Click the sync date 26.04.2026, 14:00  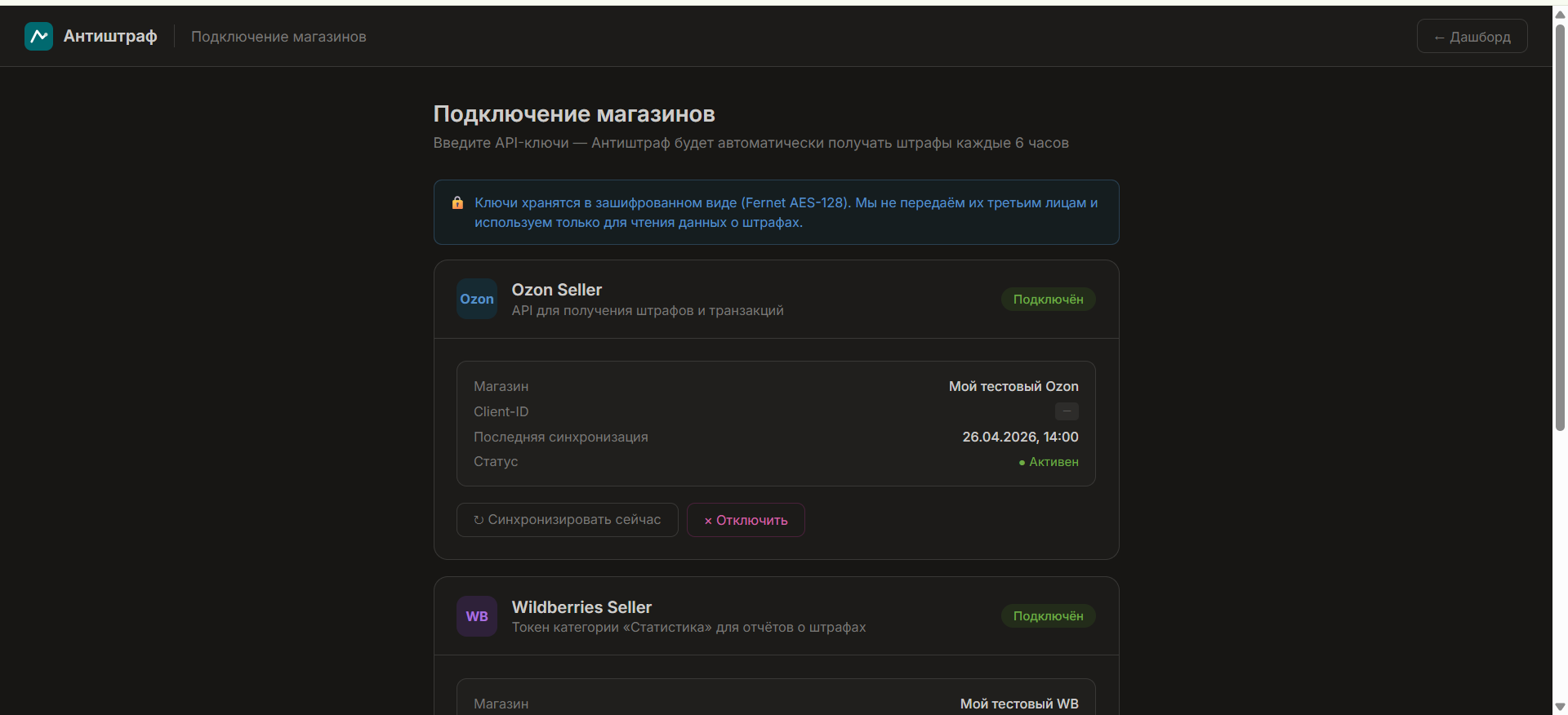pos(1020,437)
